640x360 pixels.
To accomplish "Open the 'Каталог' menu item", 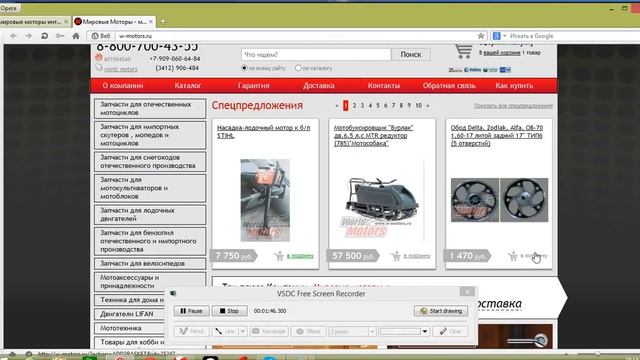I will pyautogui.click(x=188, y=86).
